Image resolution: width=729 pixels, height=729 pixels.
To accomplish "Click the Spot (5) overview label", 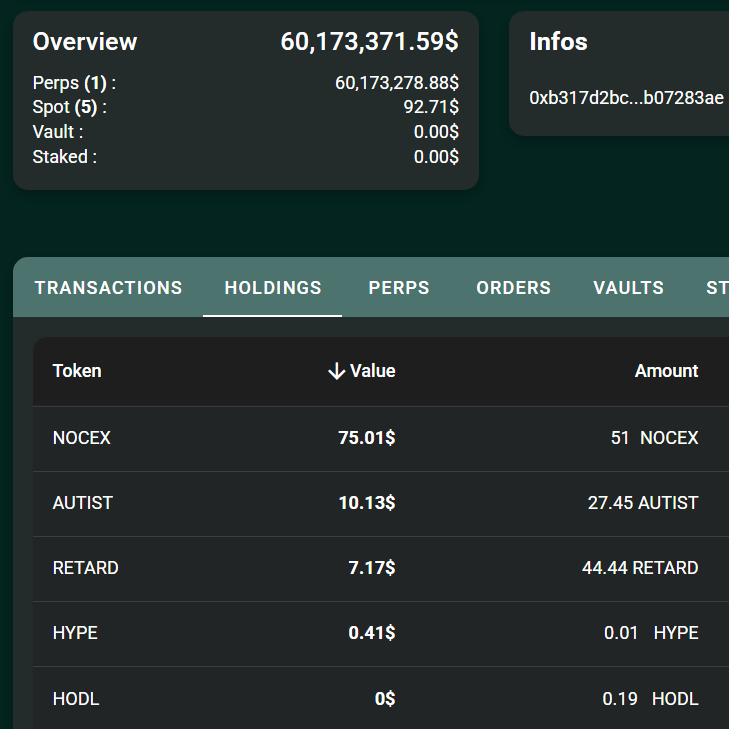I will [69, 107].
